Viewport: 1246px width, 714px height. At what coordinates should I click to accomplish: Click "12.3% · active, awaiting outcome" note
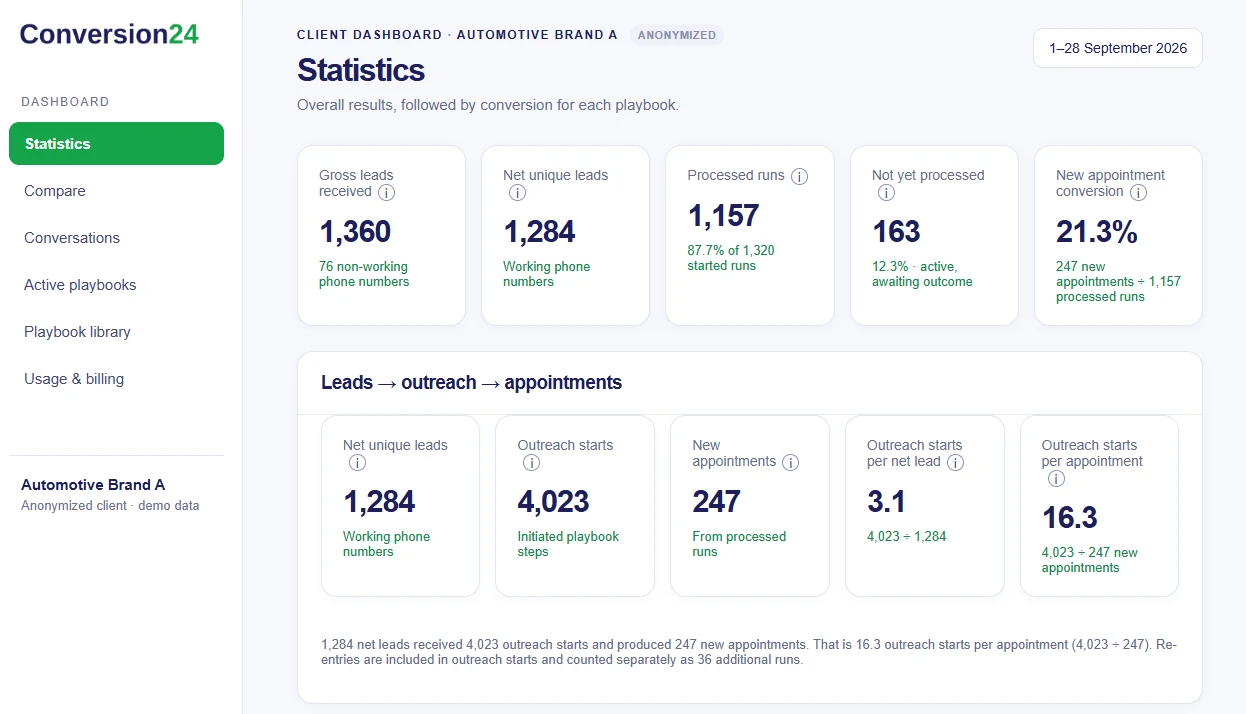(922, 274)
